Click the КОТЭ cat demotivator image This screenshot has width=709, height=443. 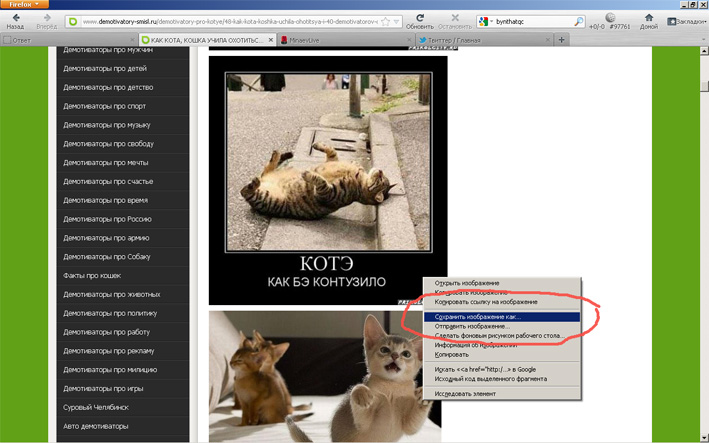328,180
